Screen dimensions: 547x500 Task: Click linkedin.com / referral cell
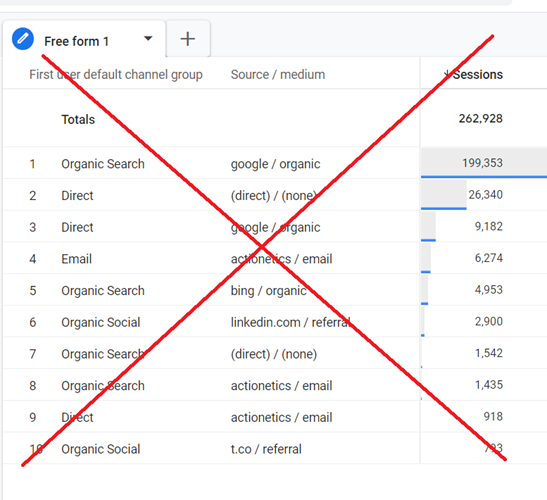click(290, 323)
